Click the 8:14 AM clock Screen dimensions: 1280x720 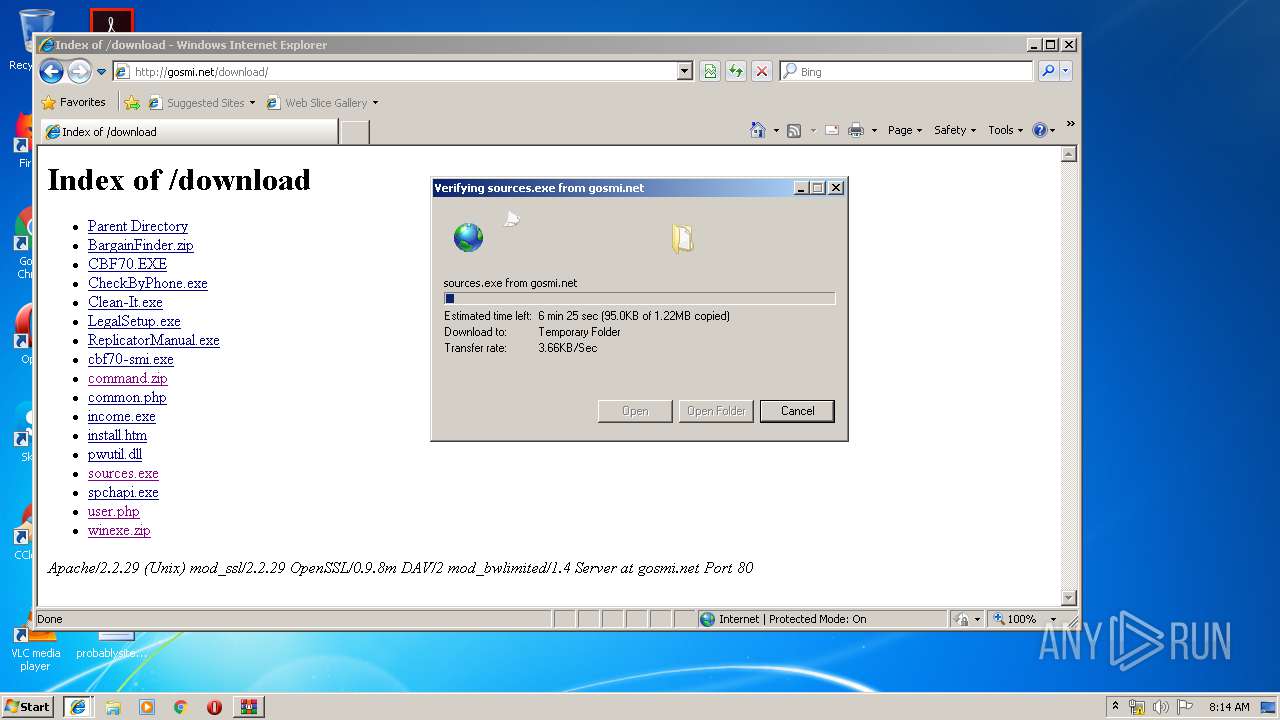[1229, 707]
